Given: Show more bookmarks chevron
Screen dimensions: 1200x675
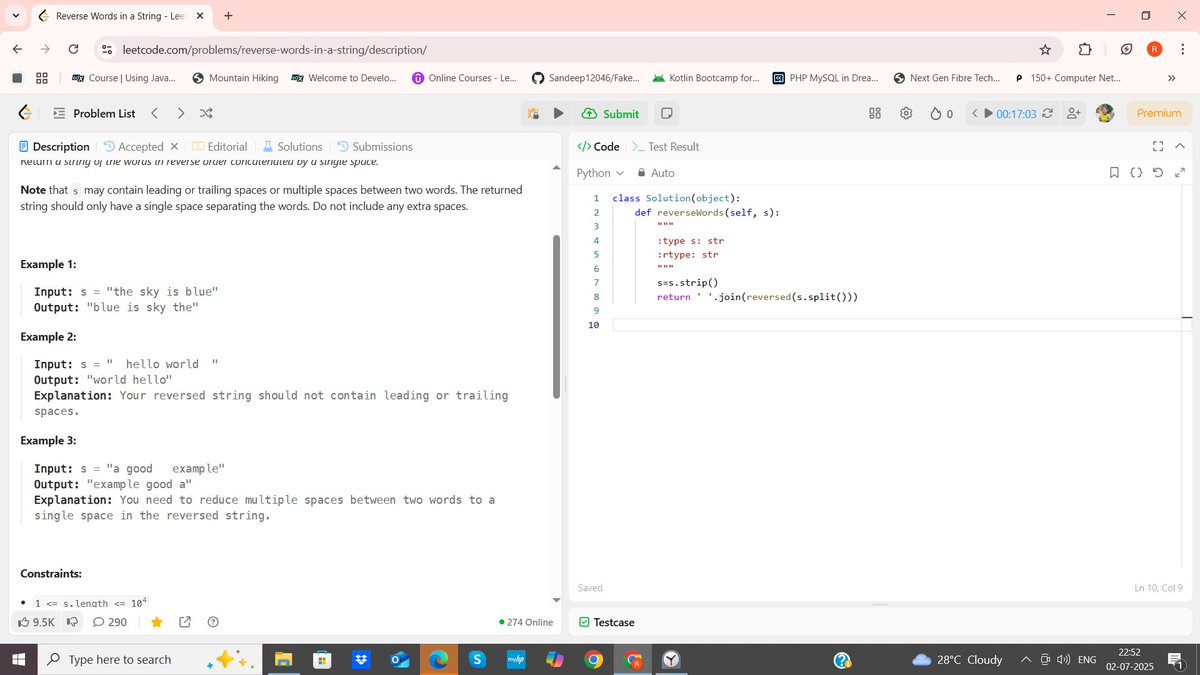Looking at the screenshot, I should tap(1170, 78).
